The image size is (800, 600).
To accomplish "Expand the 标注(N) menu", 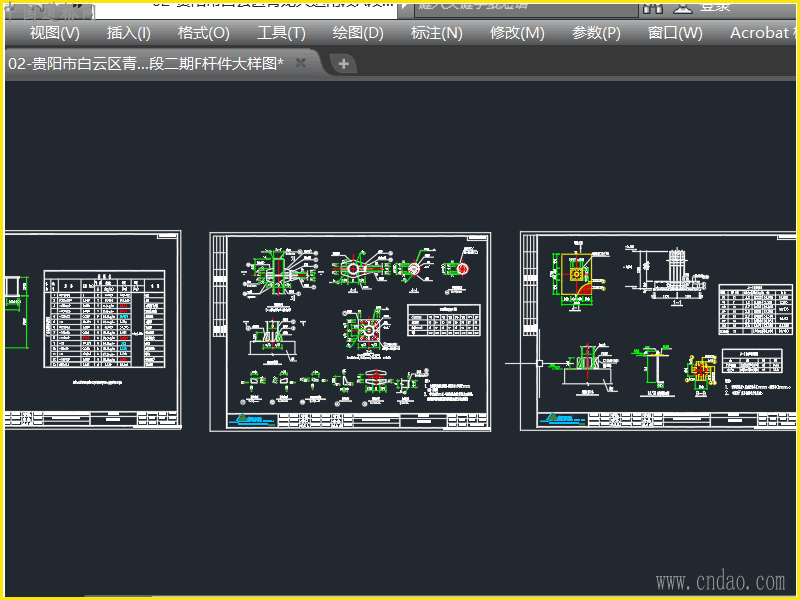I will 437,33.
